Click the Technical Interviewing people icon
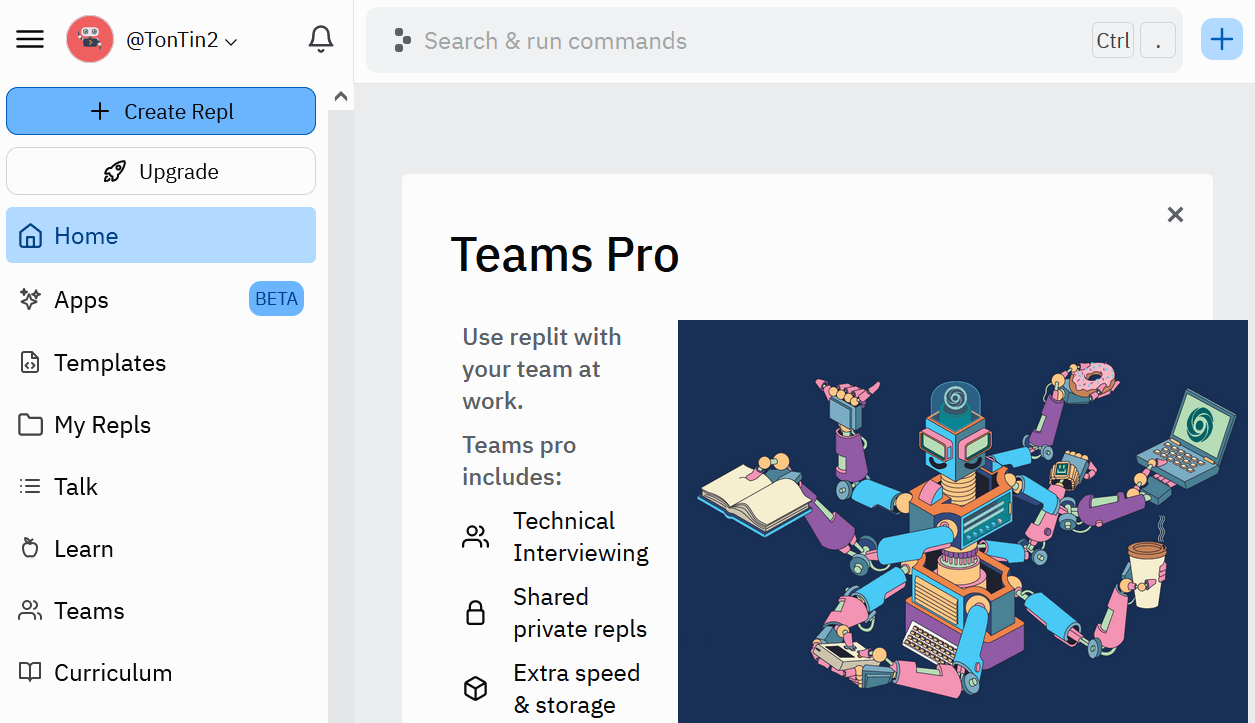The image size is (1255, 723). point(476,537)
